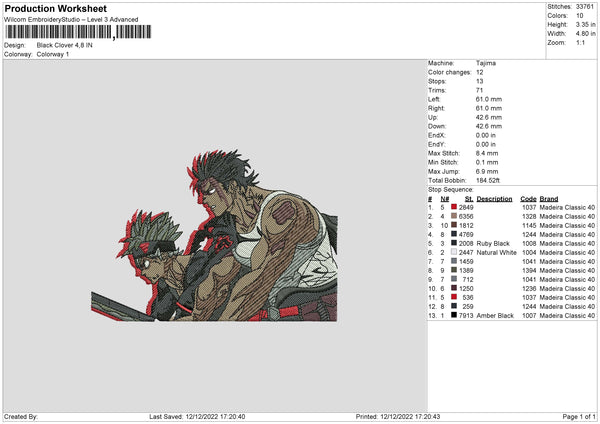600x424 pixels.
Task: Click the Width value '4.80 in'
Action: [x=586, y=34]
